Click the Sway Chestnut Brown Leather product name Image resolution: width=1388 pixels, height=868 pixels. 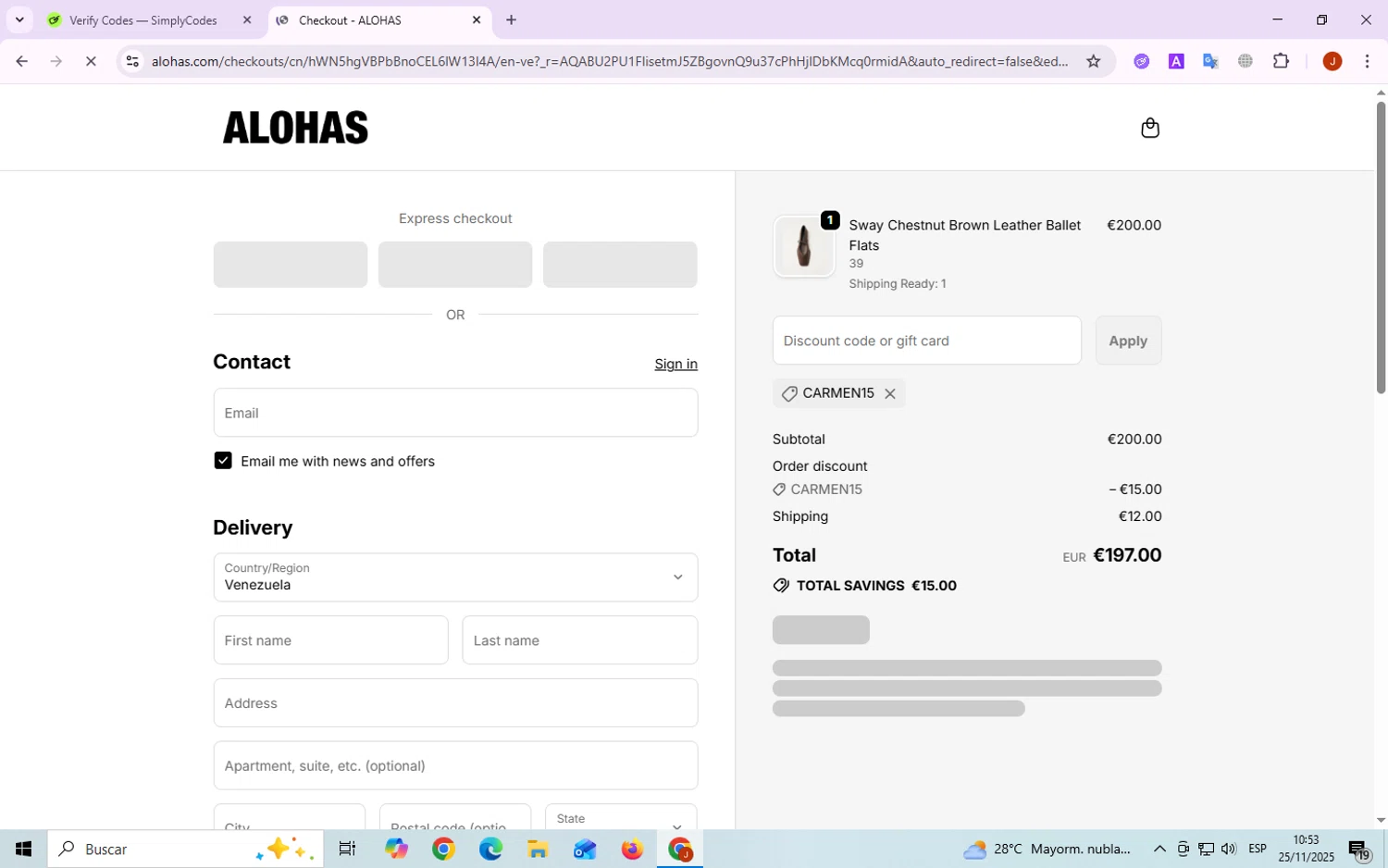(x=964, y=235)
